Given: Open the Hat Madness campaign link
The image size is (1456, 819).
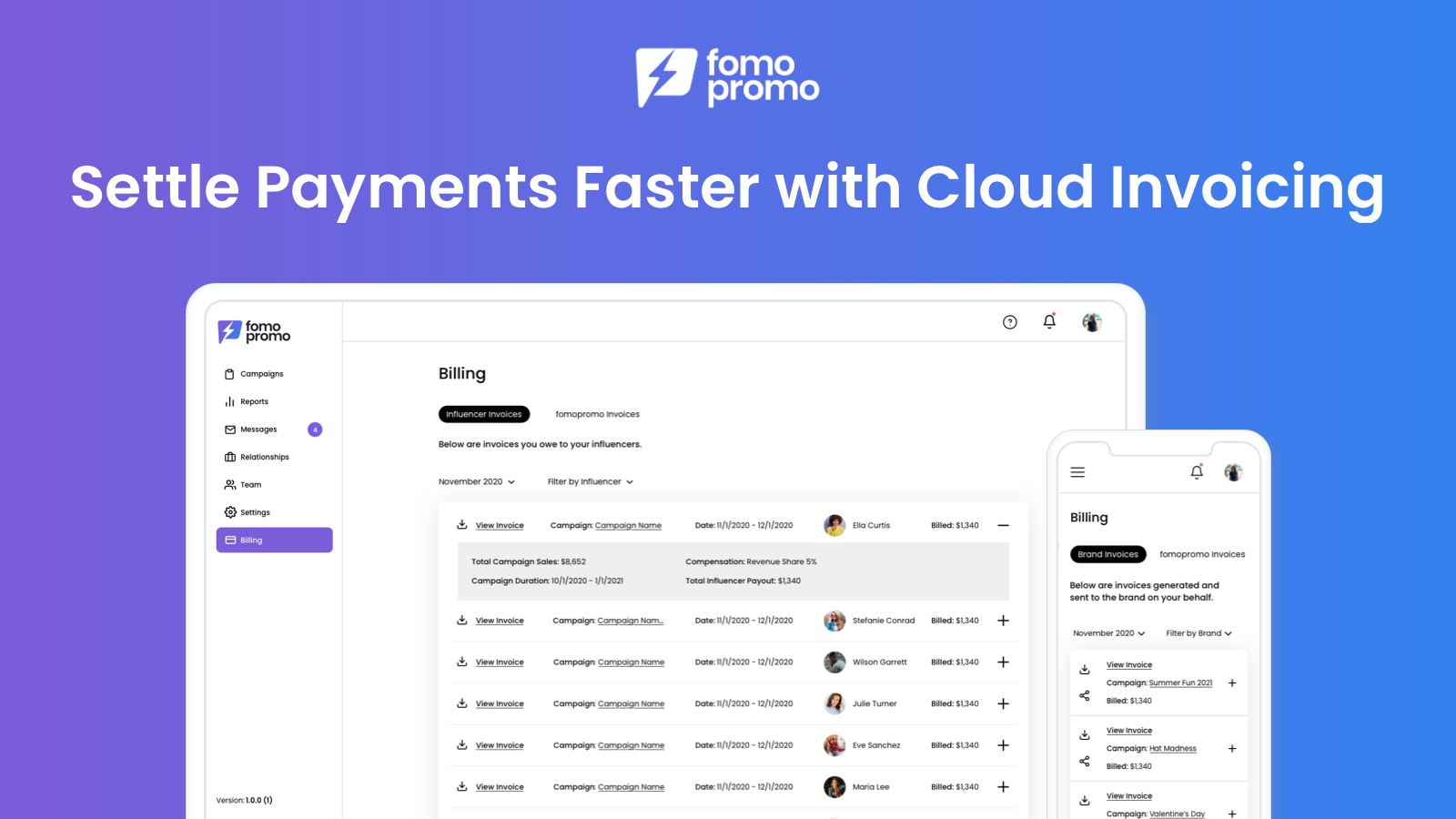Looking at the screenshot, I should point(1173,748).
